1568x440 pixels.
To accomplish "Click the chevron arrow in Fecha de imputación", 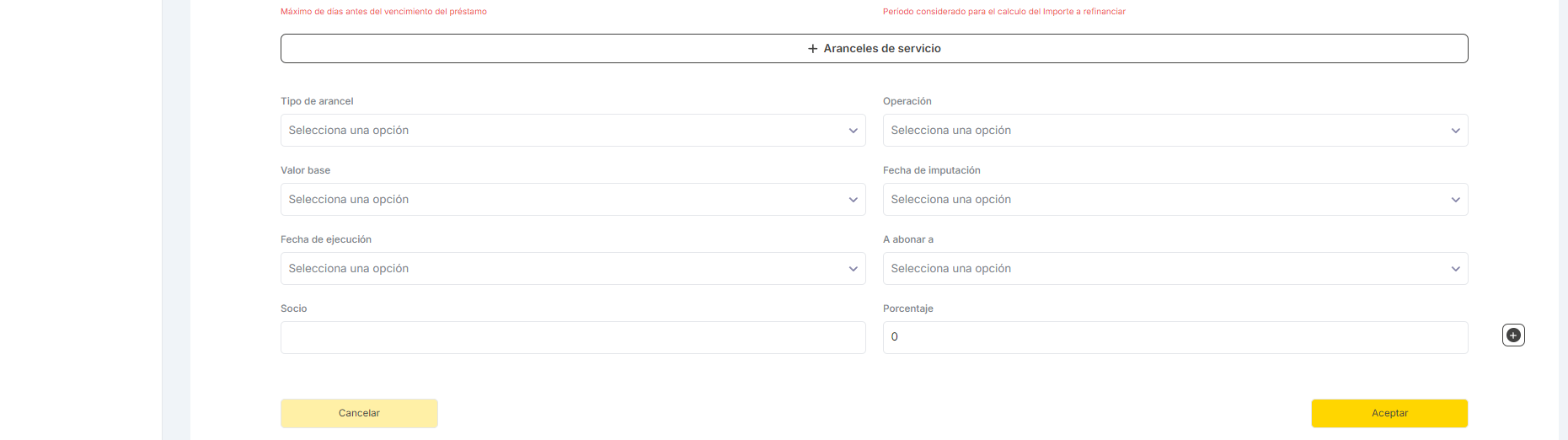I will [1455, 200].
